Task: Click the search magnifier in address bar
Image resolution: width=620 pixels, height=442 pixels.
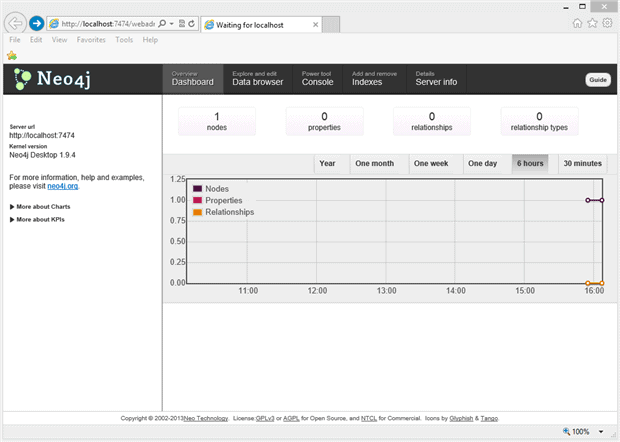Action: (162, 24)
